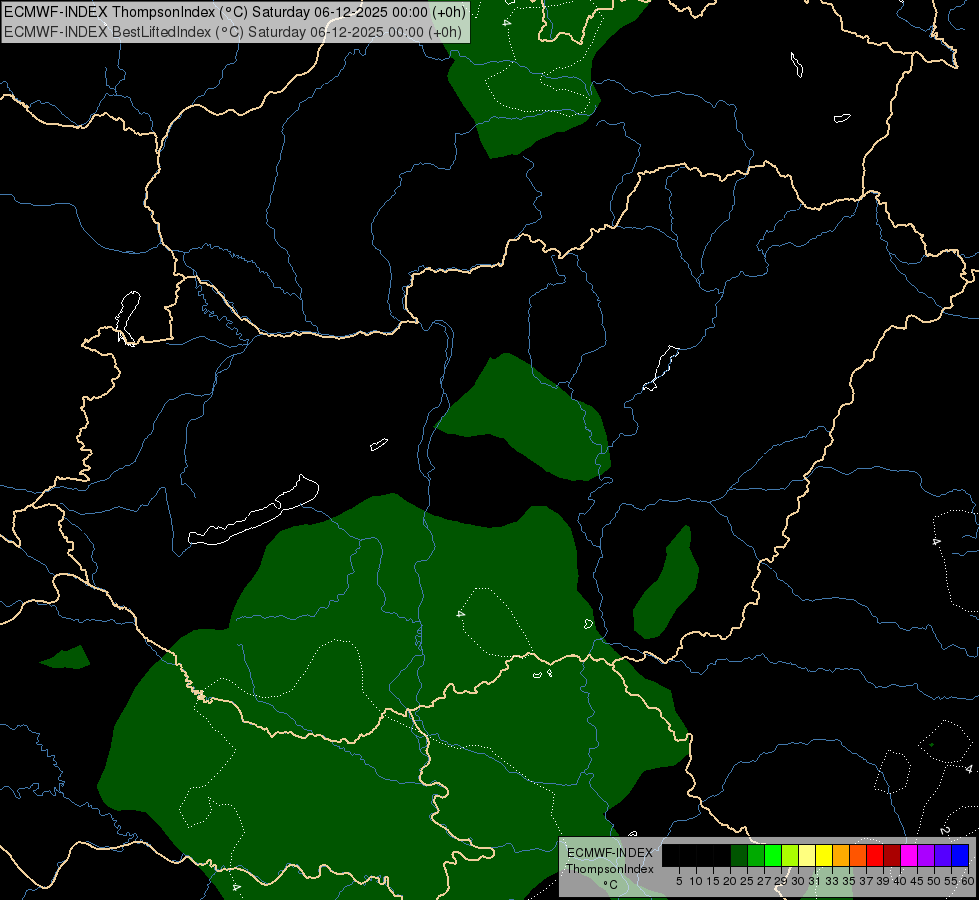
Task: Click the °C unit label in legend
Action: tap(611, 885)
